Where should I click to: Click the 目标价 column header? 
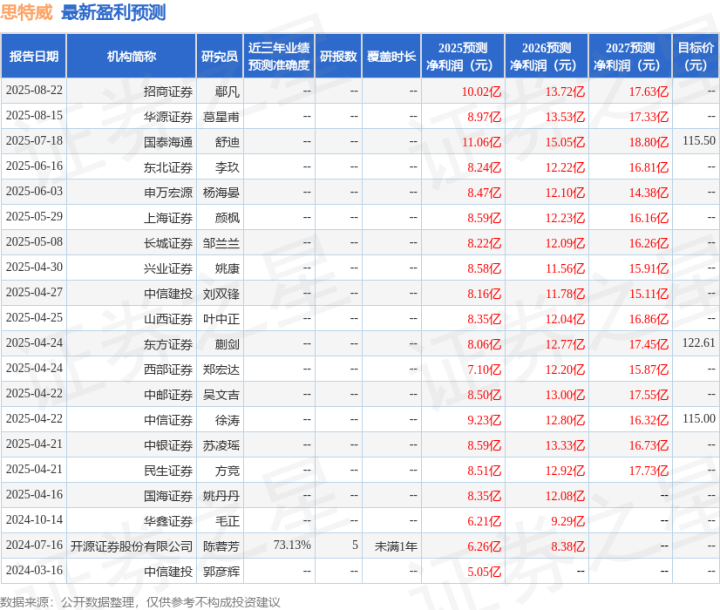695,56
